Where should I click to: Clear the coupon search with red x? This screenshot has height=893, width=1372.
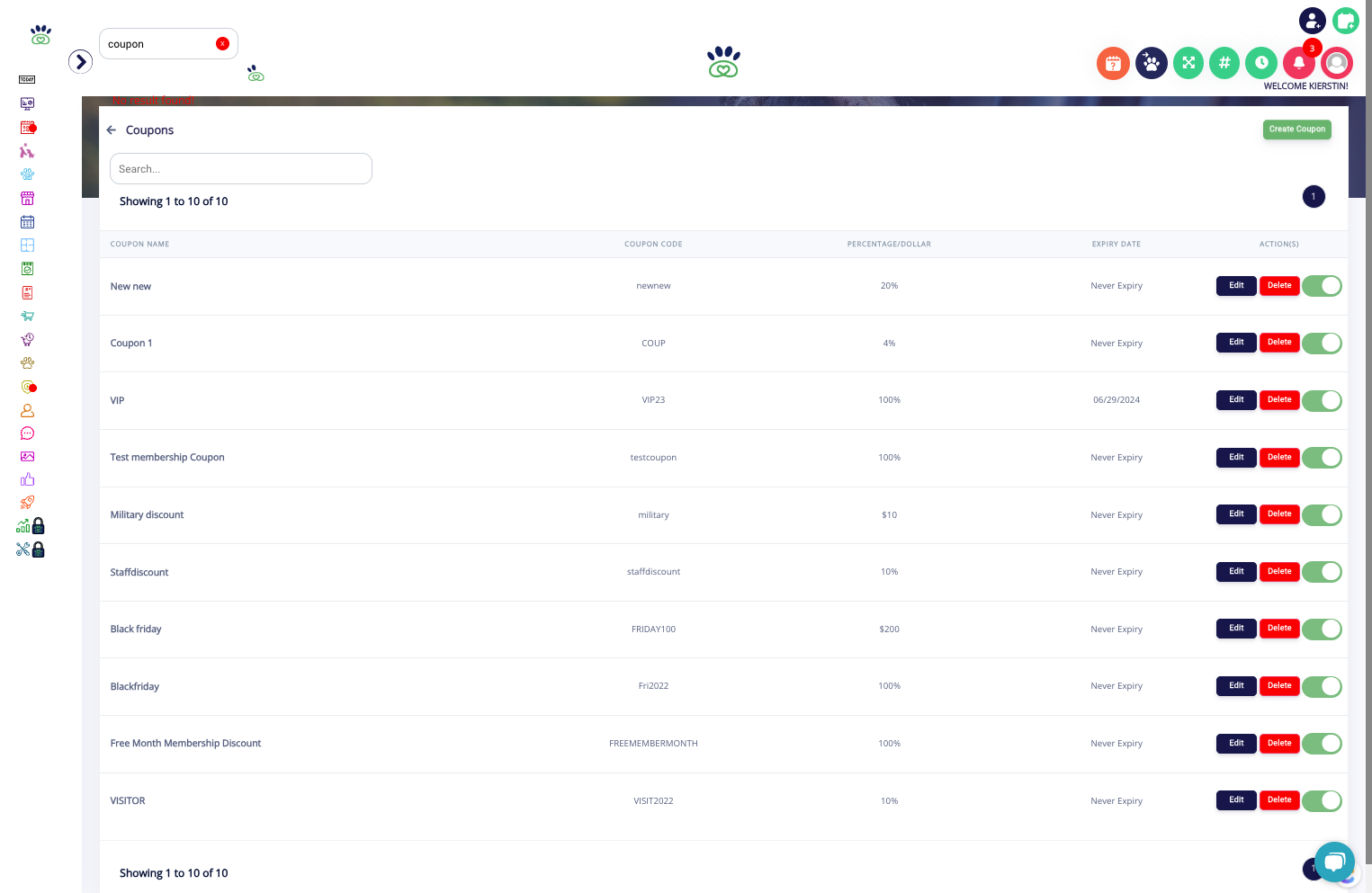[222, 43]
